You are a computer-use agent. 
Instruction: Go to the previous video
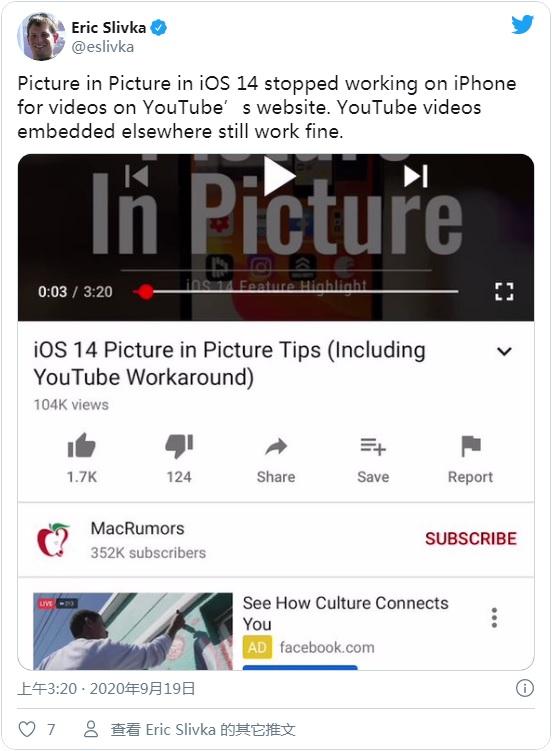137,176
